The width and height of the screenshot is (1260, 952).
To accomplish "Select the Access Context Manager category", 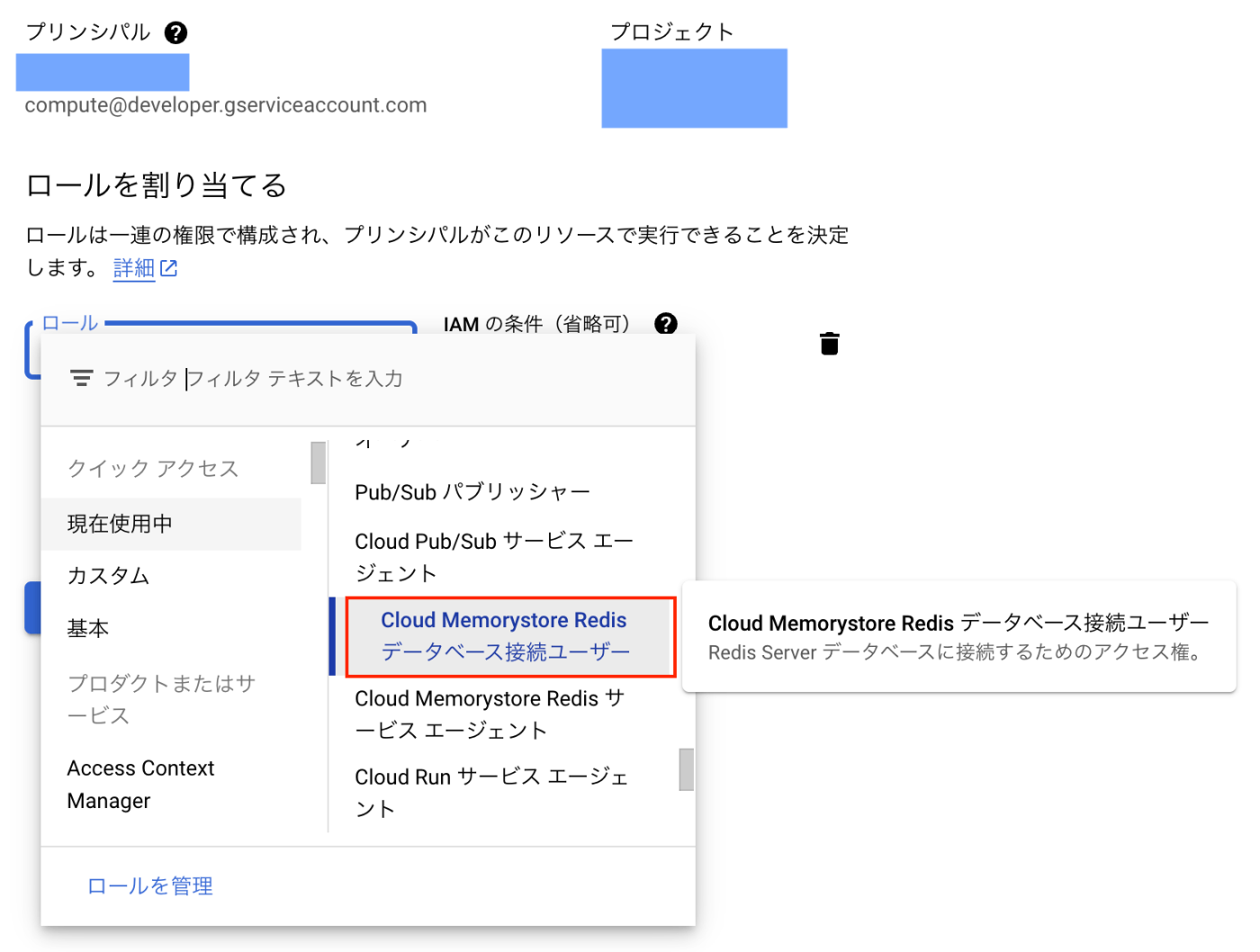I will (171, 785).
